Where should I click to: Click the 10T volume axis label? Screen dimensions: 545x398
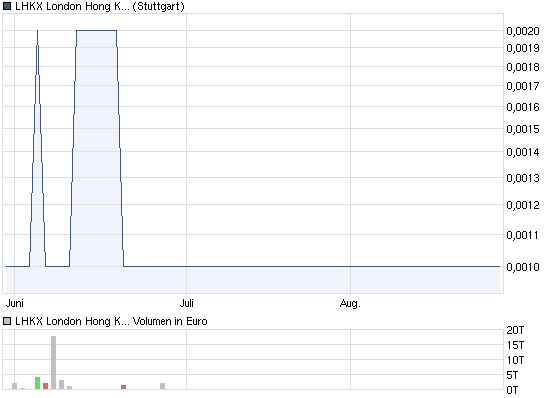point(515,360)
